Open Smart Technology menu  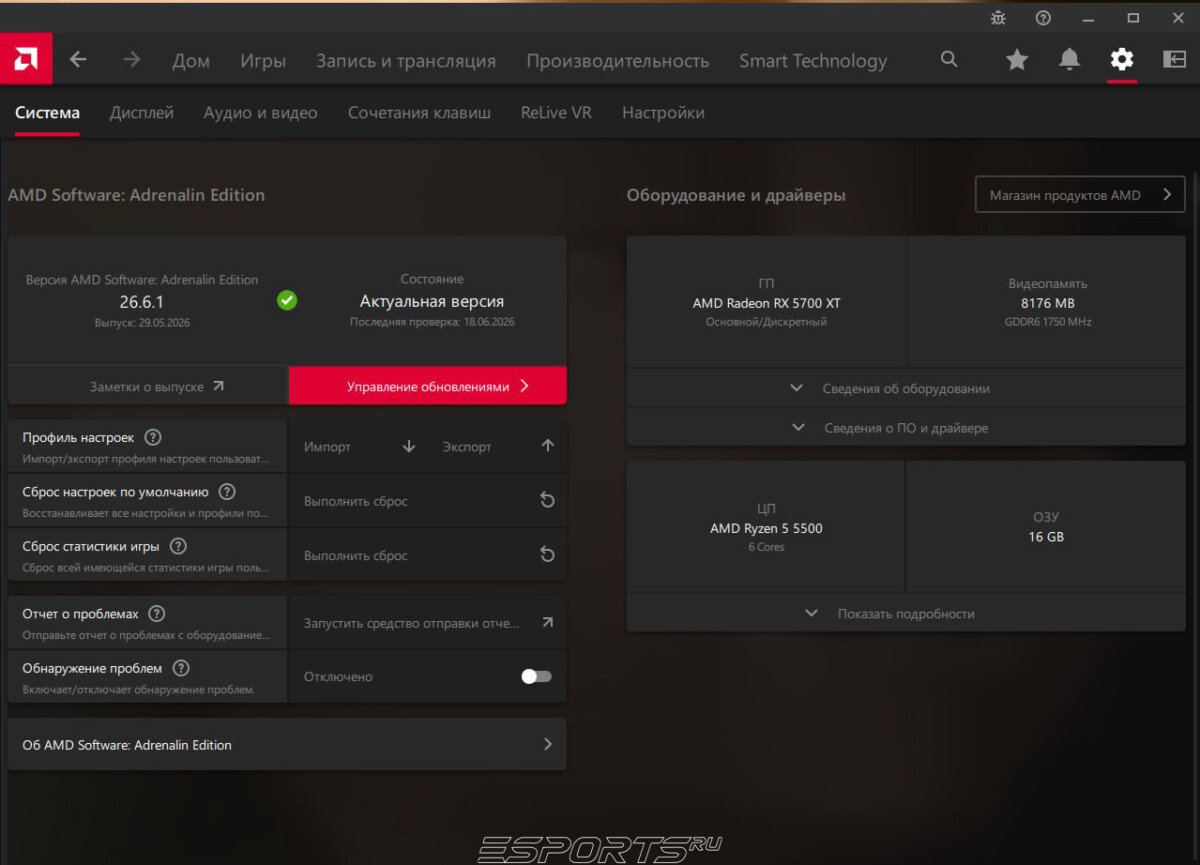click(x=813, y=61)
